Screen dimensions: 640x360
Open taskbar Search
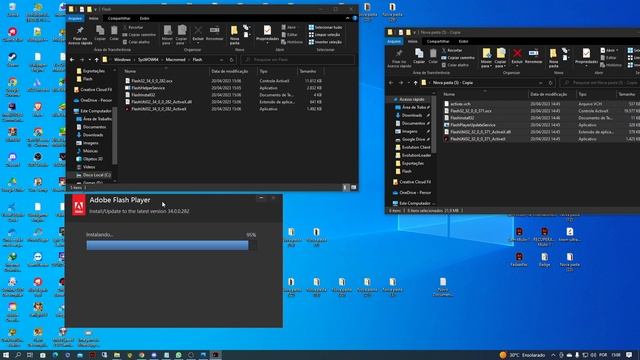[x=18, y=355]
